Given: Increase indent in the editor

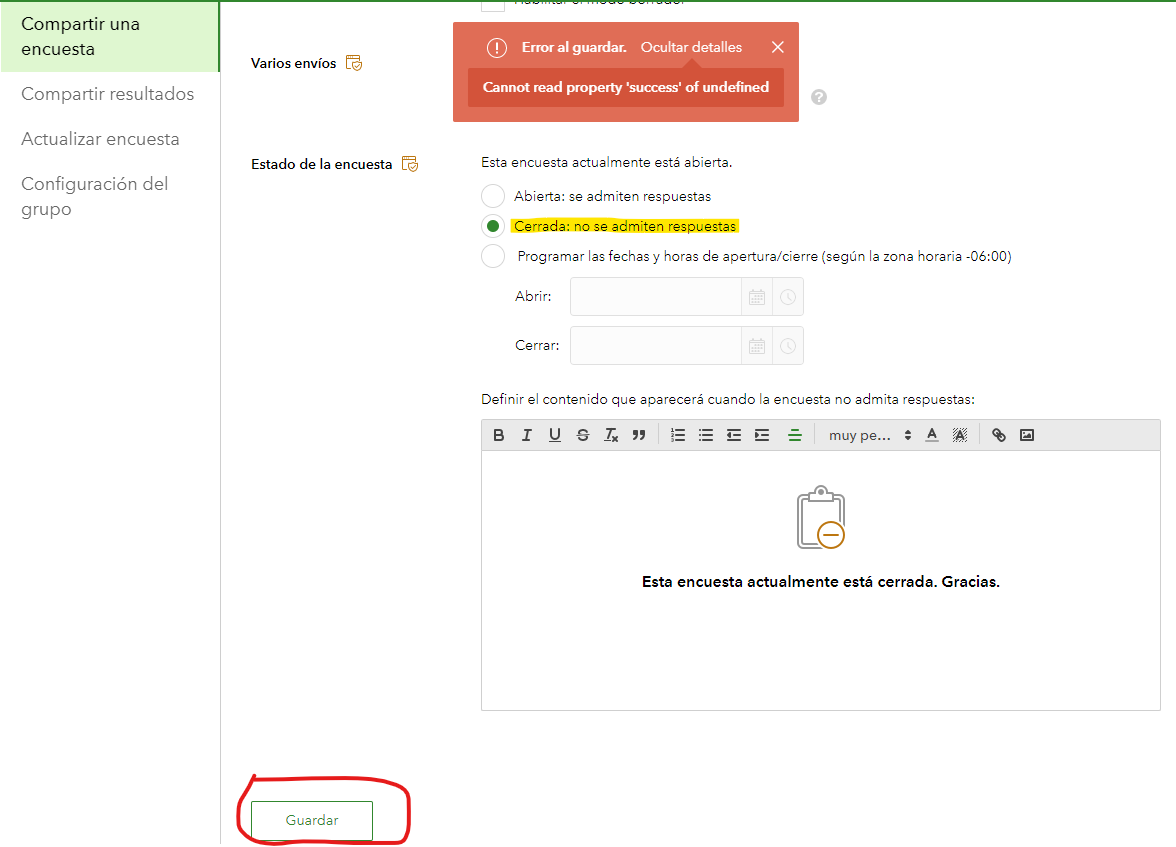Looking at the screenshot, I should tap(762, 435).
